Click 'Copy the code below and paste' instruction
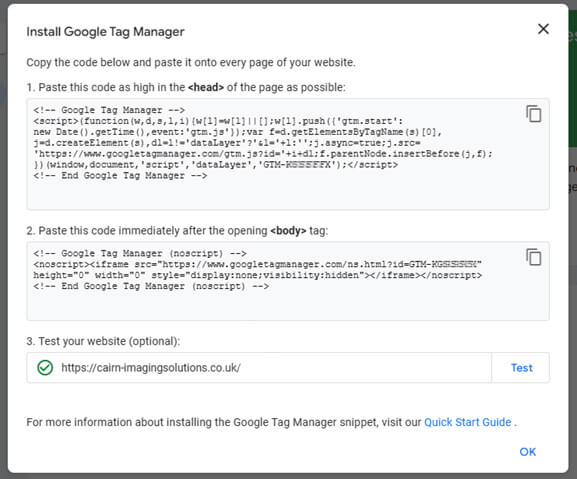The width and height of the screenshot is (577, 479). [191, 63]
